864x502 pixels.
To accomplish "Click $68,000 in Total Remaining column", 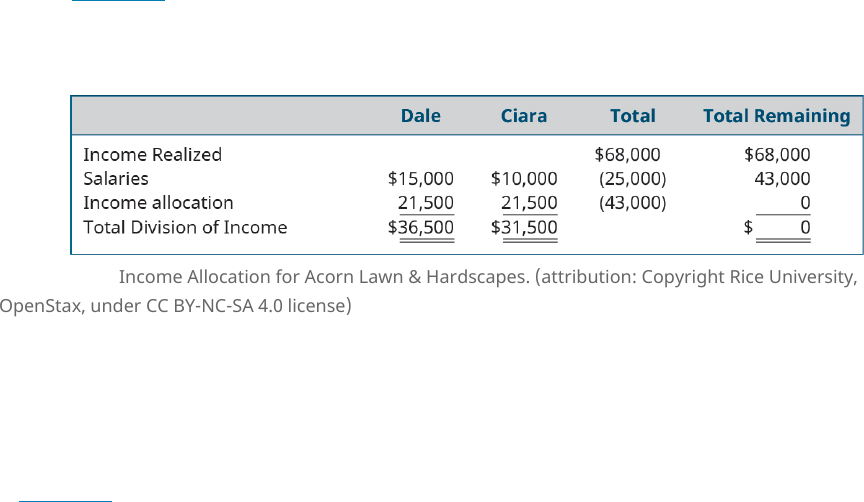I will tap(777, 154).
